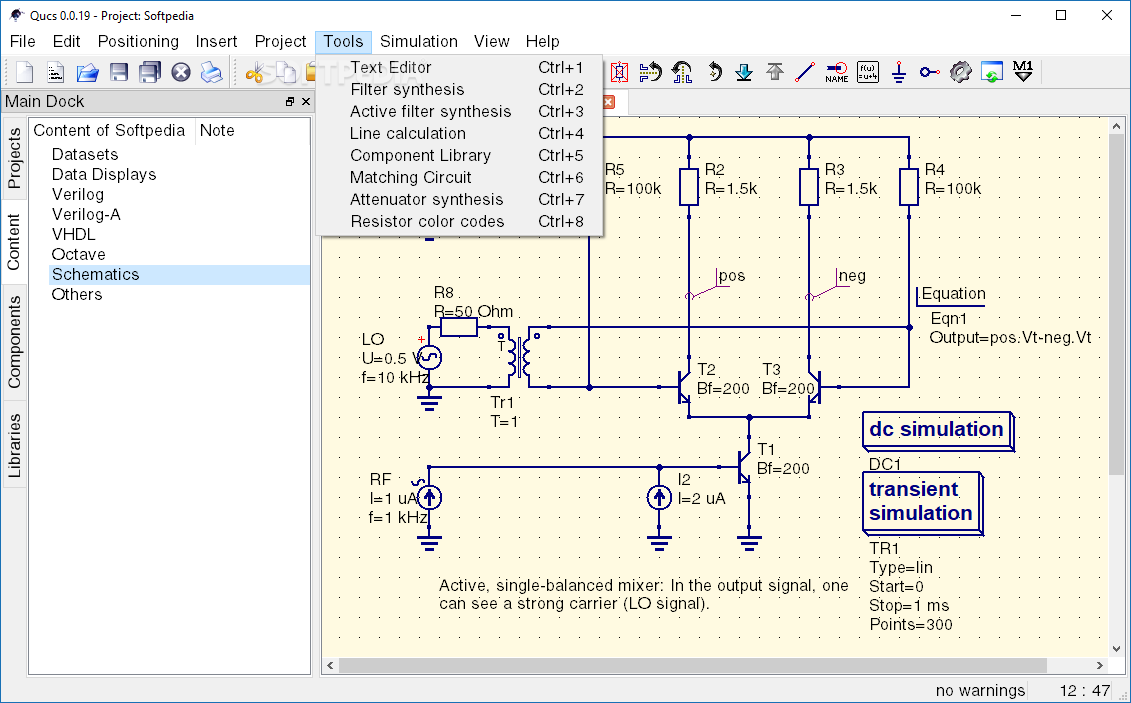Switch to the Libraries side tab

click(x=14, y=445)
